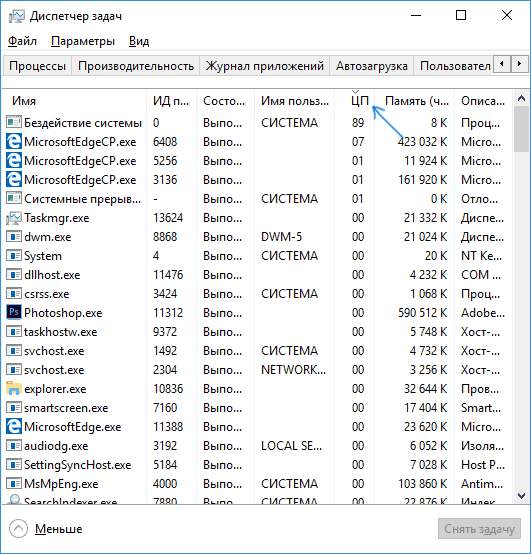Open the Параметры menu
The width and height of the screenshot is (531, 554).
(83, 41)
